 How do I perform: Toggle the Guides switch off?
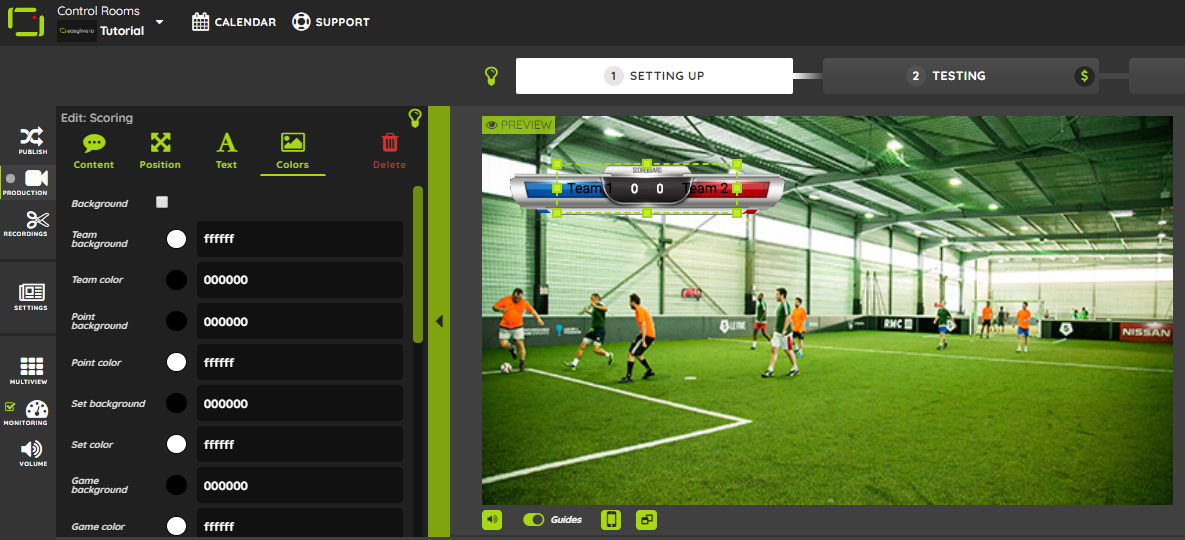tap(534, 520)
